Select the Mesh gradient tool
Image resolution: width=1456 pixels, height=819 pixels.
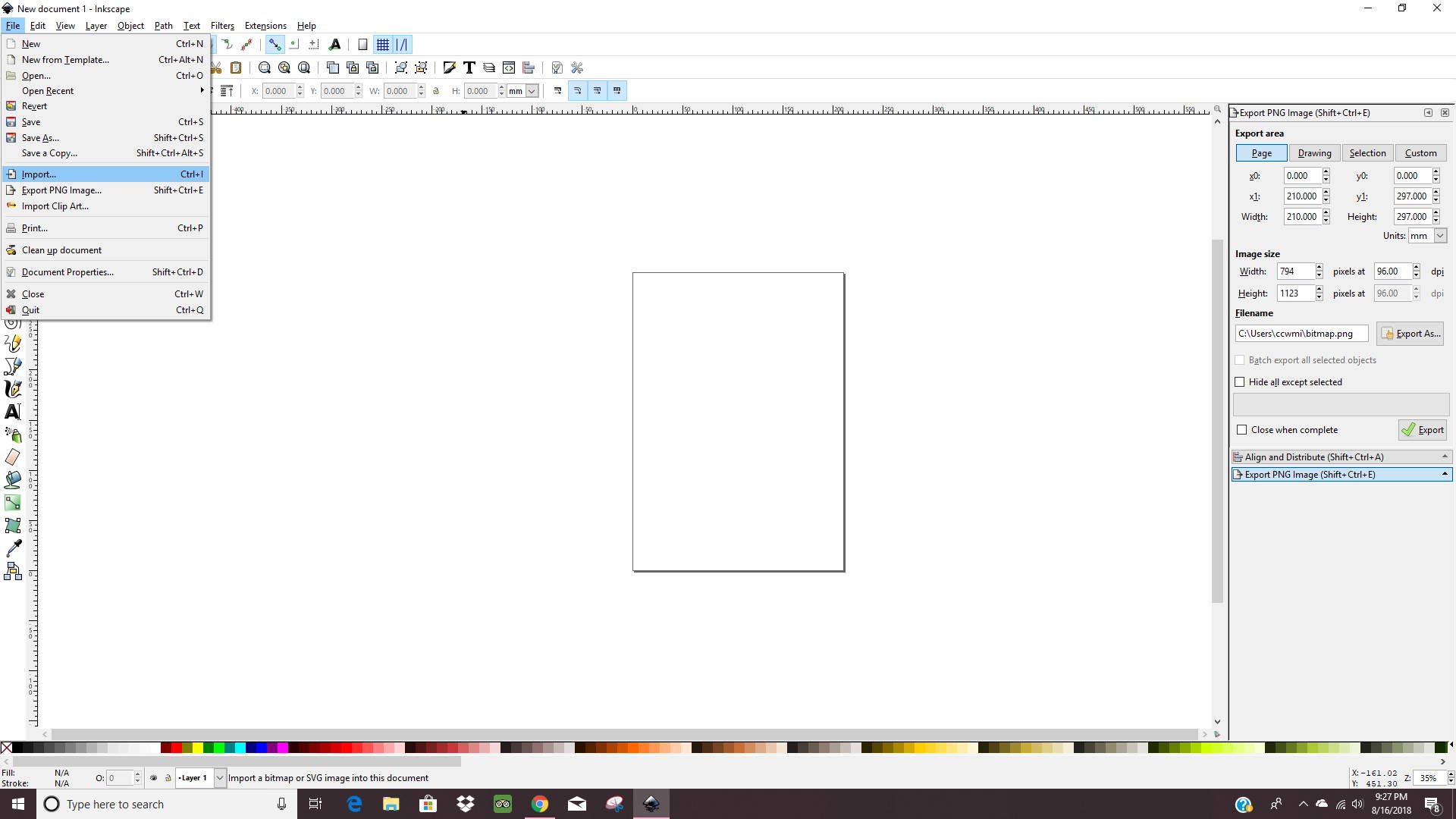13,526
